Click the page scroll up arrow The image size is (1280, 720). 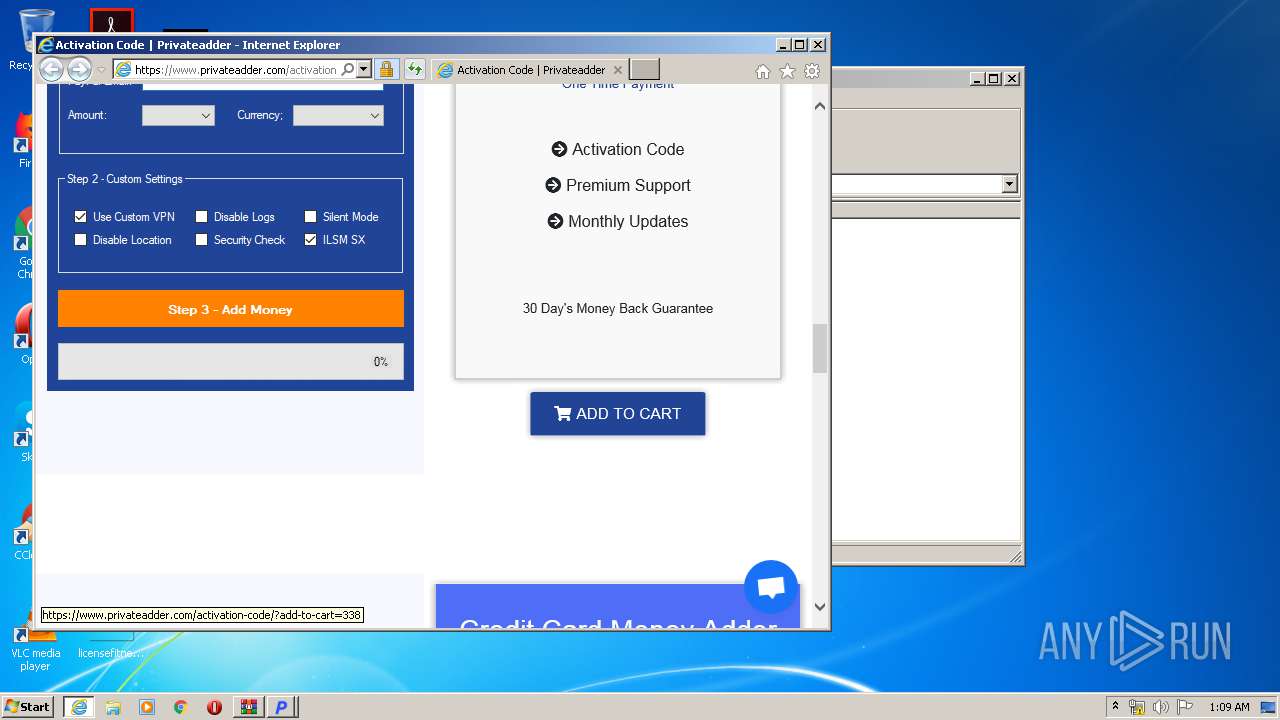click(x=820, y=105)
